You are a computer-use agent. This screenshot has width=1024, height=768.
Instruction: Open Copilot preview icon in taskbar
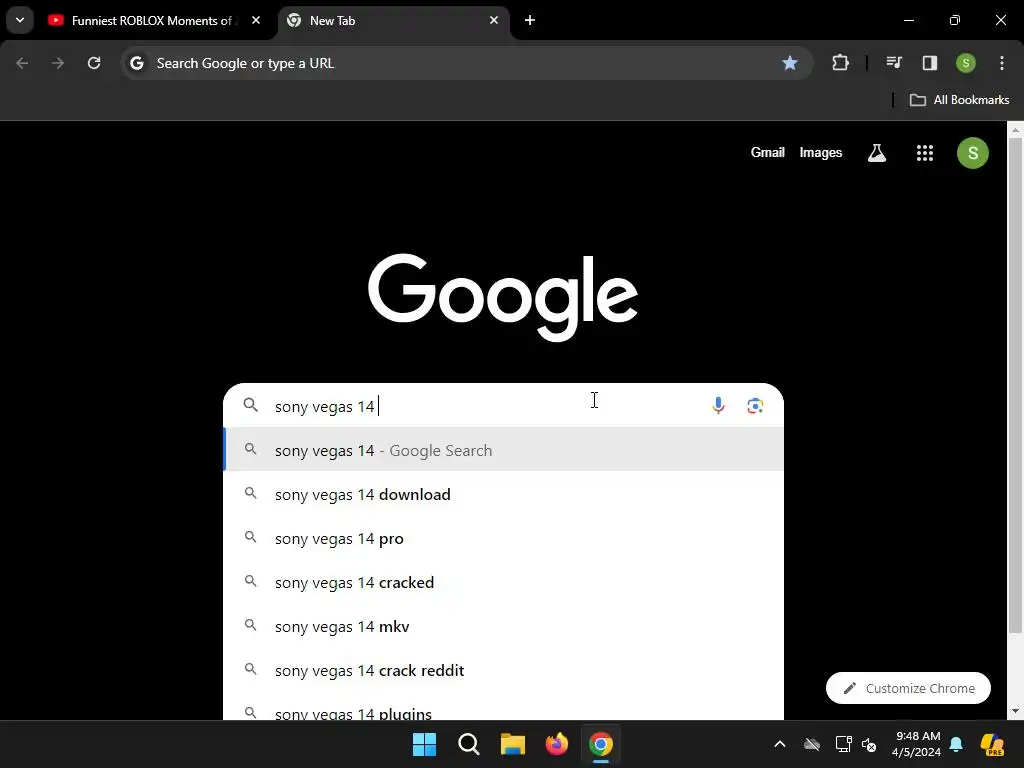pyautogui.click(x=992, y=744)
